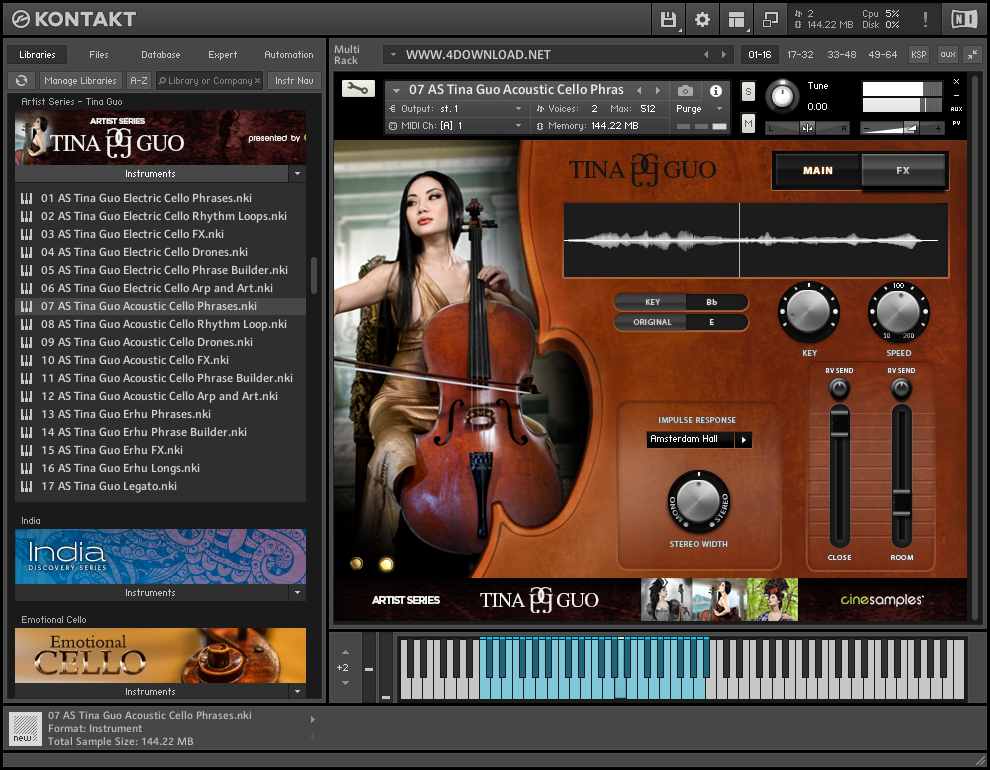
Task: Switch to the Automation tab
Action: tap(289, 55)
